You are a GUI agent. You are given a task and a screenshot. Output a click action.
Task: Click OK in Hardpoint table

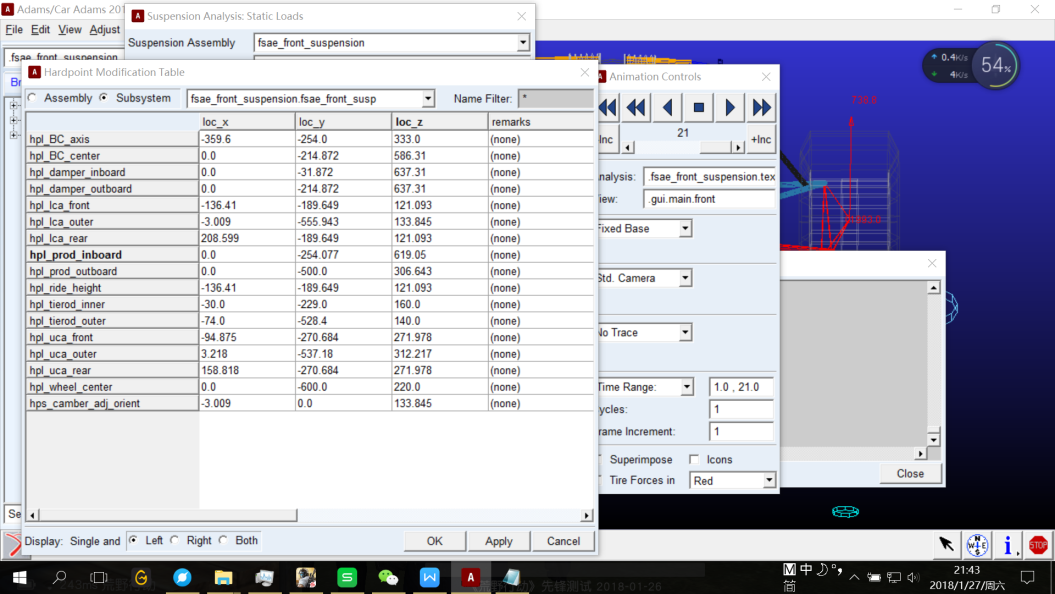[x=435, y=541]
